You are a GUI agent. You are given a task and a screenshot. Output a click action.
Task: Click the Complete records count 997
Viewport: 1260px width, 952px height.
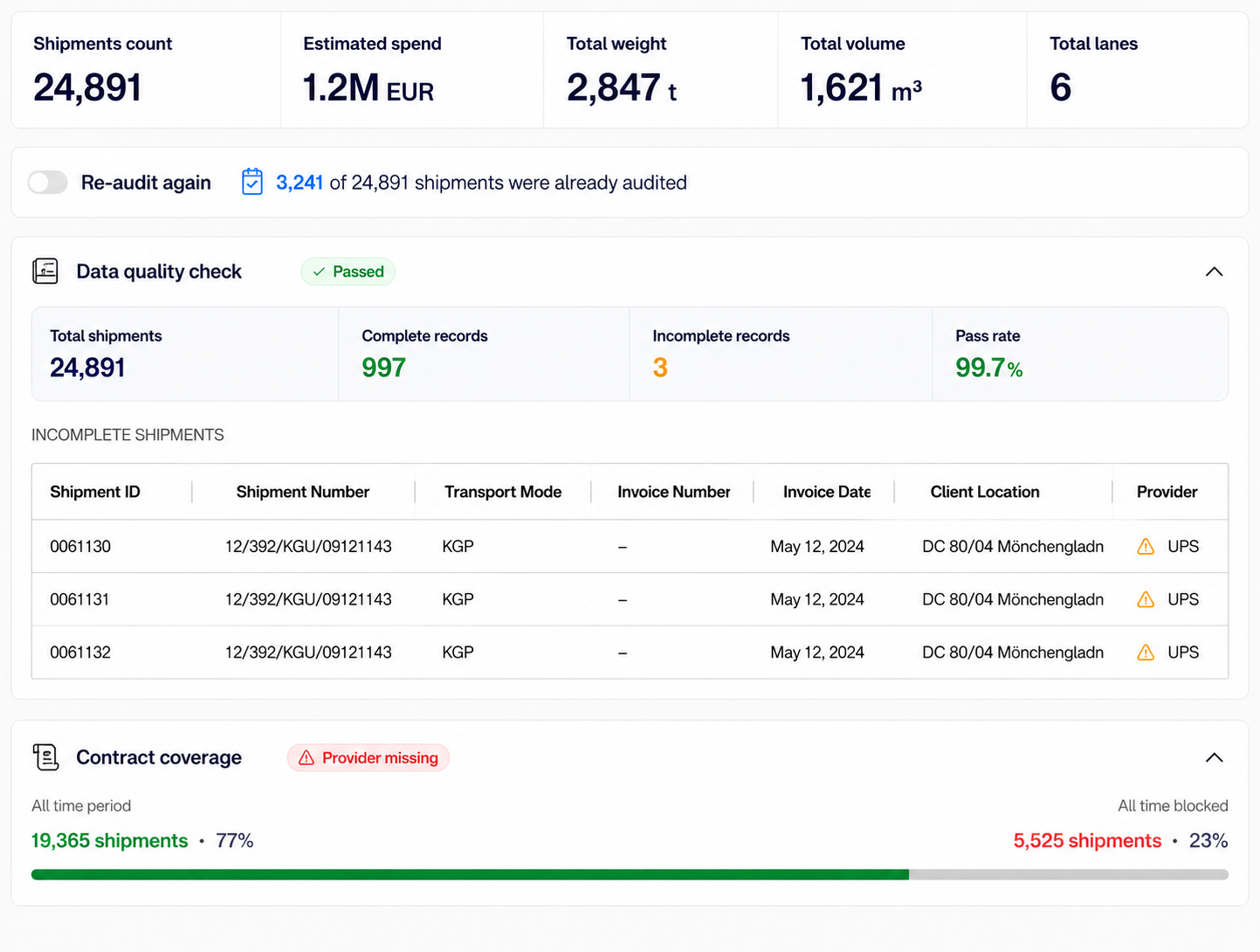pos(384,368)
